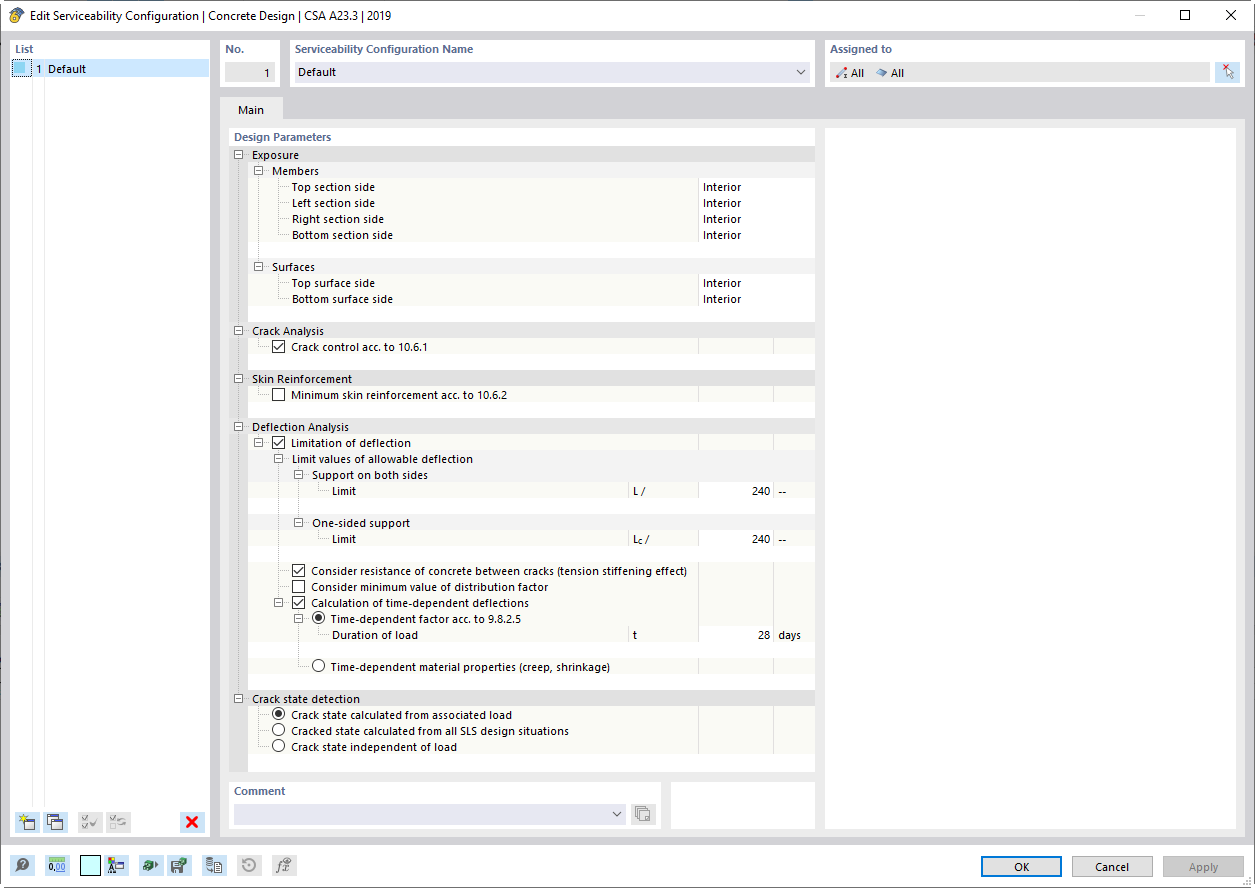
Task: Open the Comment dropdown
Action: (616, 813)
